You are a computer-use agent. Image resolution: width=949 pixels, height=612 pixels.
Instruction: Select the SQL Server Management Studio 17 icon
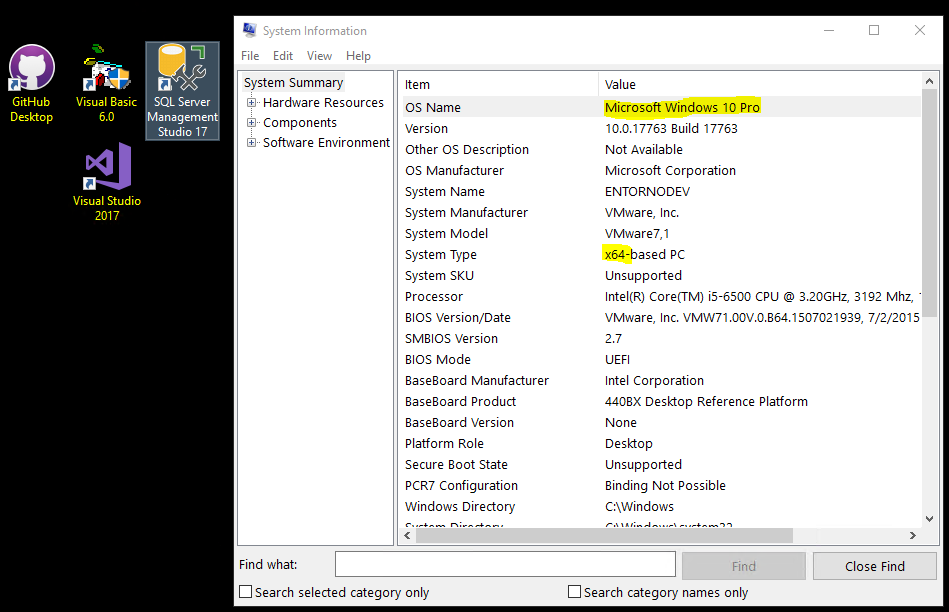click(x=182, y=91)
